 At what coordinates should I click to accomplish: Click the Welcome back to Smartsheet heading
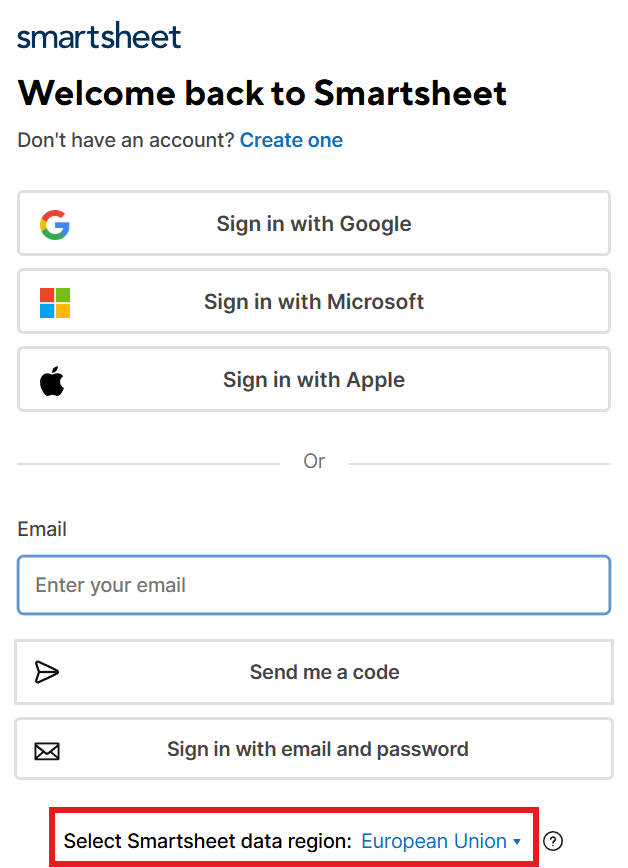(262, 93)
